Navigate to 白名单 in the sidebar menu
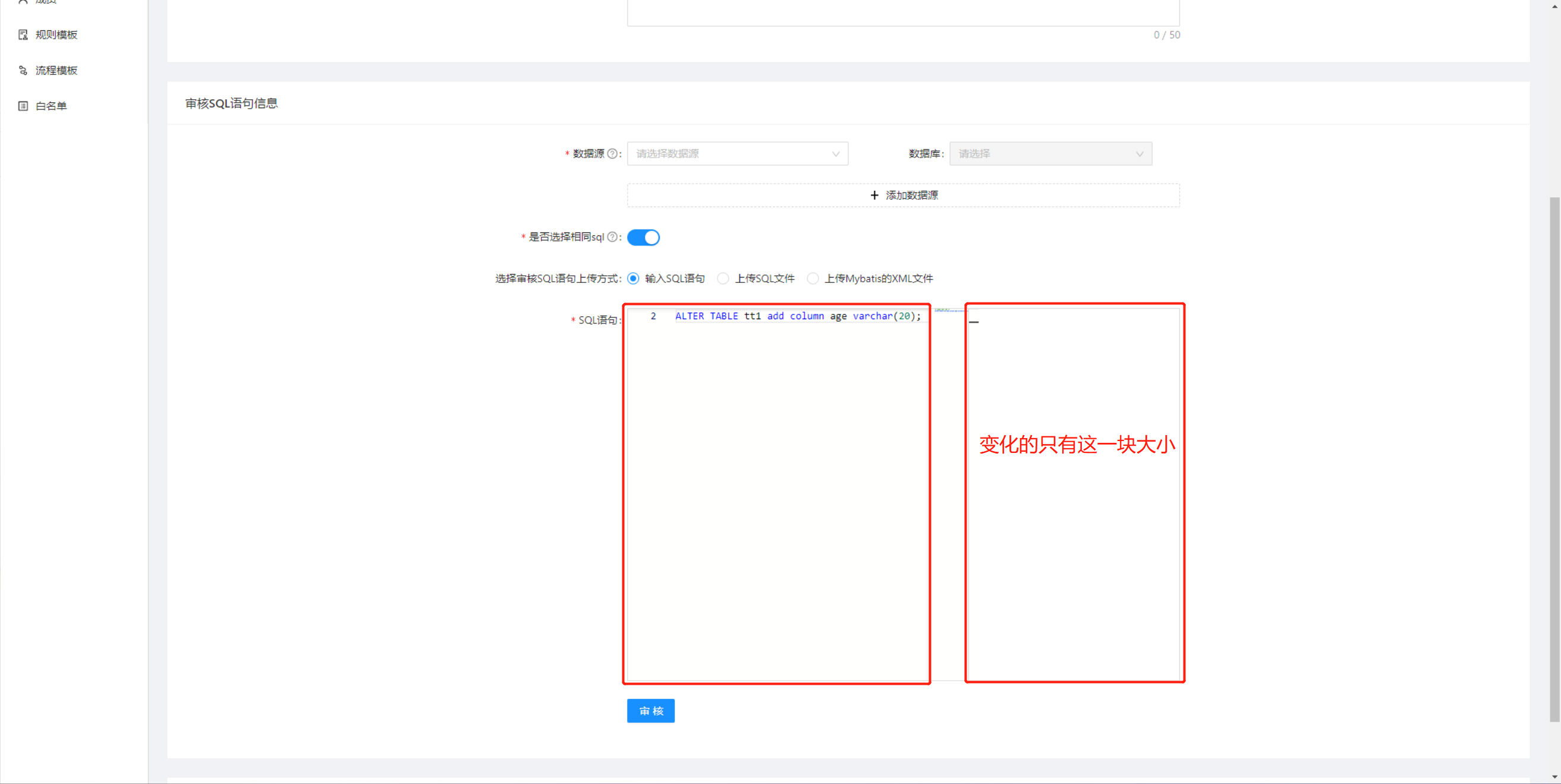The image size is (1561, 784). [51, 105]
